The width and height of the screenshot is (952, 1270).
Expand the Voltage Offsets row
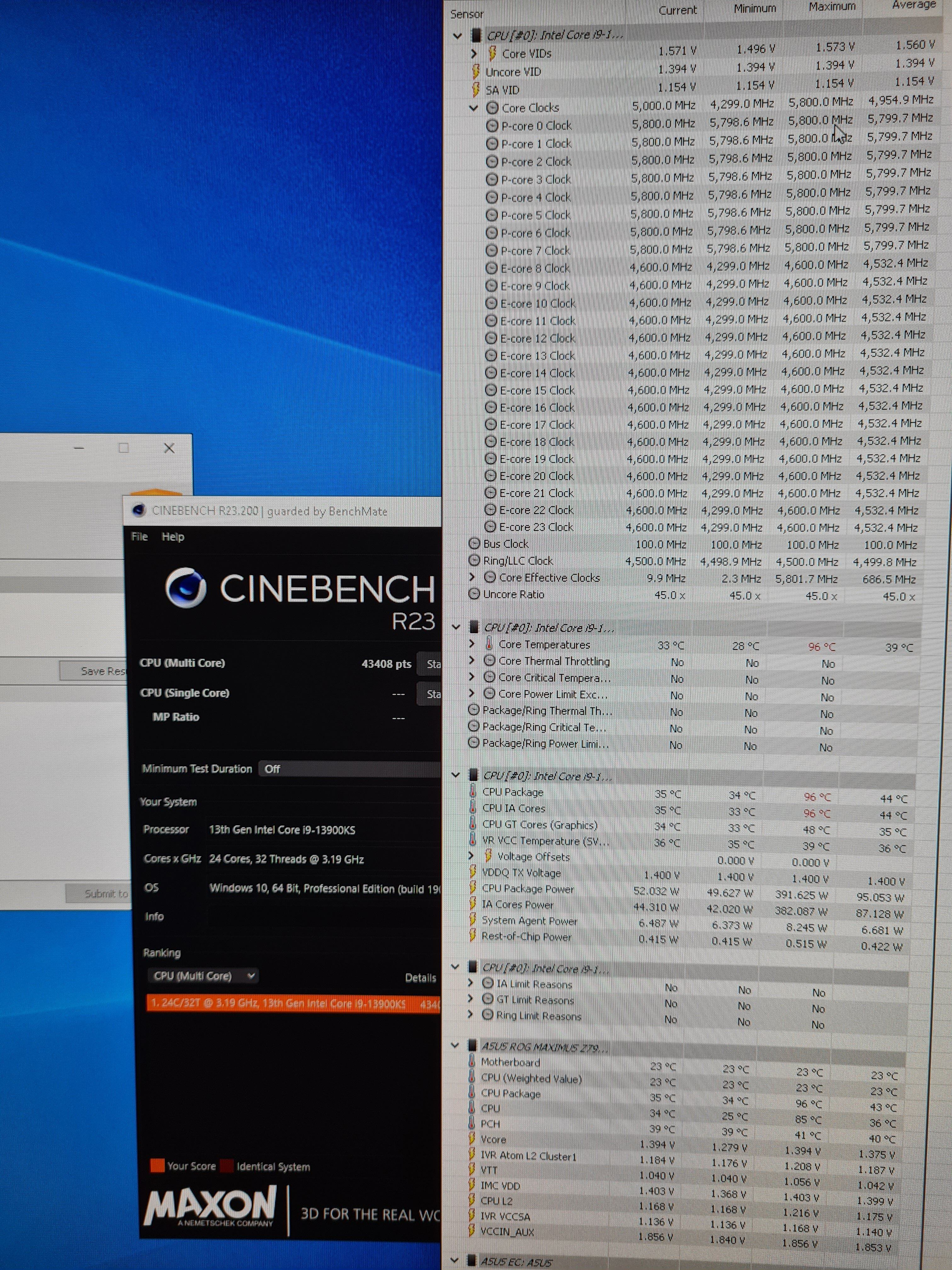[471, 855]
